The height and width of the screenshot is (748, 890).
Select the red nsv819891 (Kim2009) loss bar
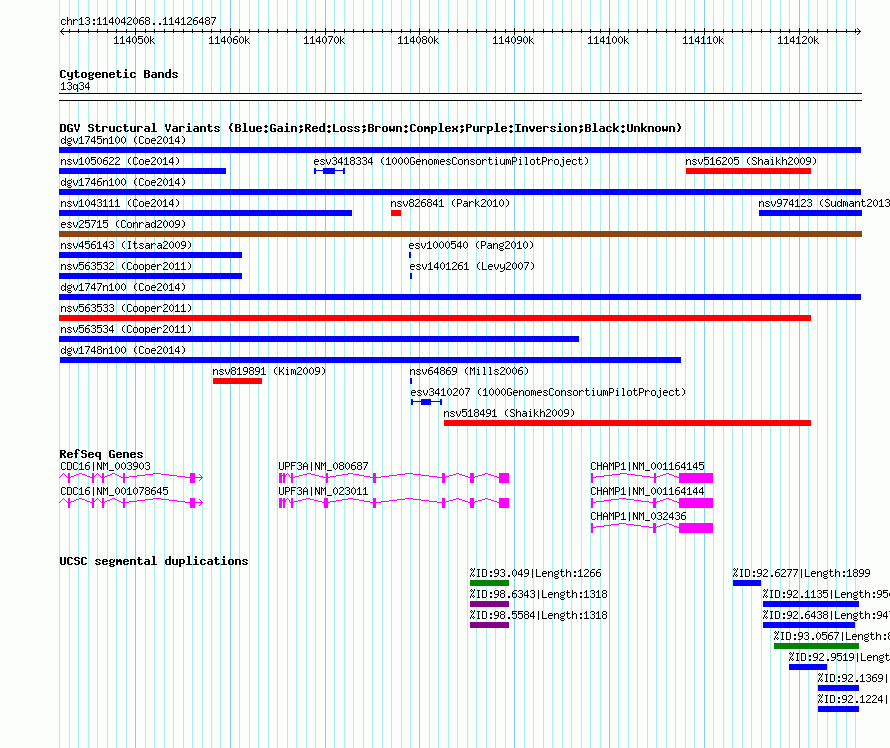click(x=237, y=381)
